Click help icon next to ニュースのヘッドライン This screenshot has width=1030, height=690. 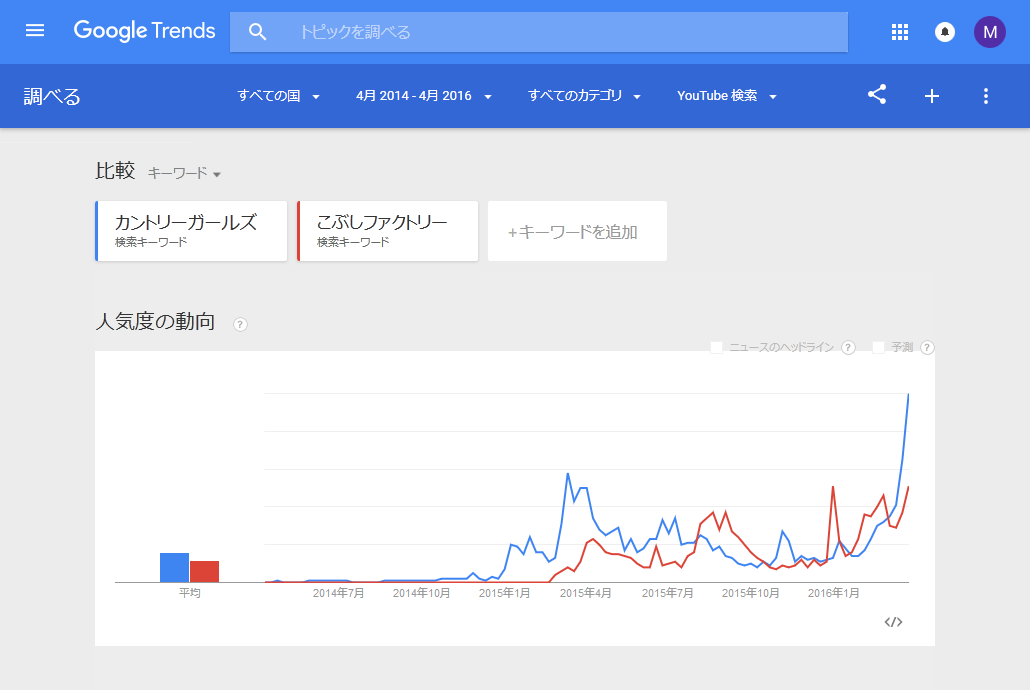[x=848, y=347]
